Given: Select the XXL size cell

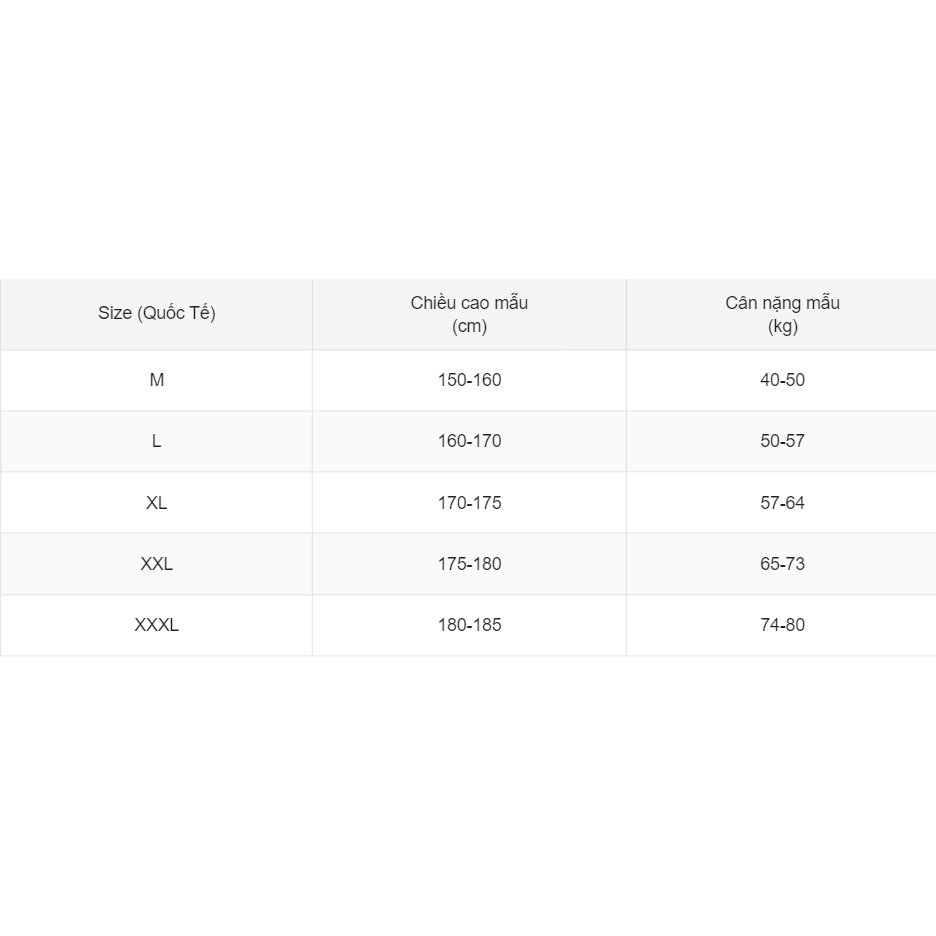Looking at the screenshot, I should tap(157, 564).
